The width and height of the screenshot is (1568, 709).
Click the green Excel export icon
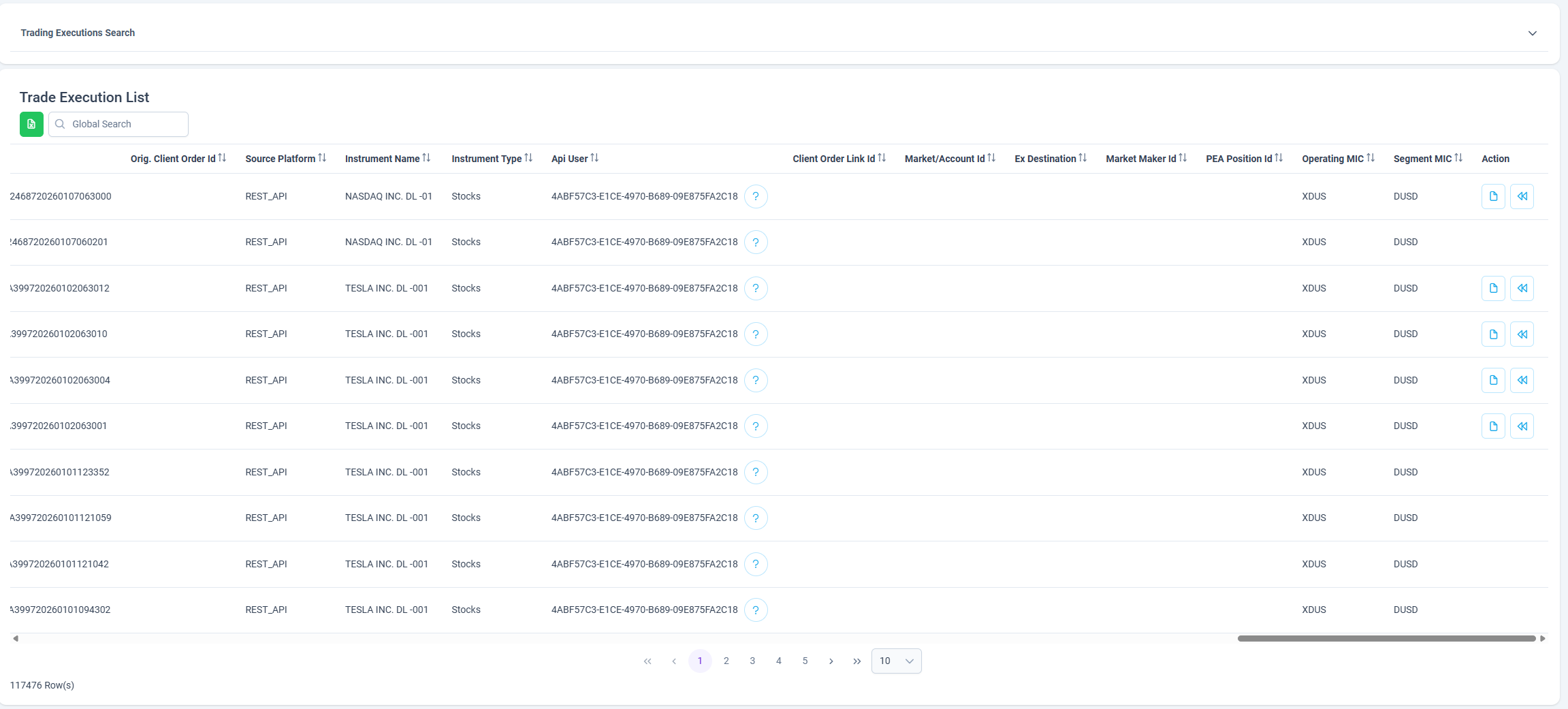(31, 124)
